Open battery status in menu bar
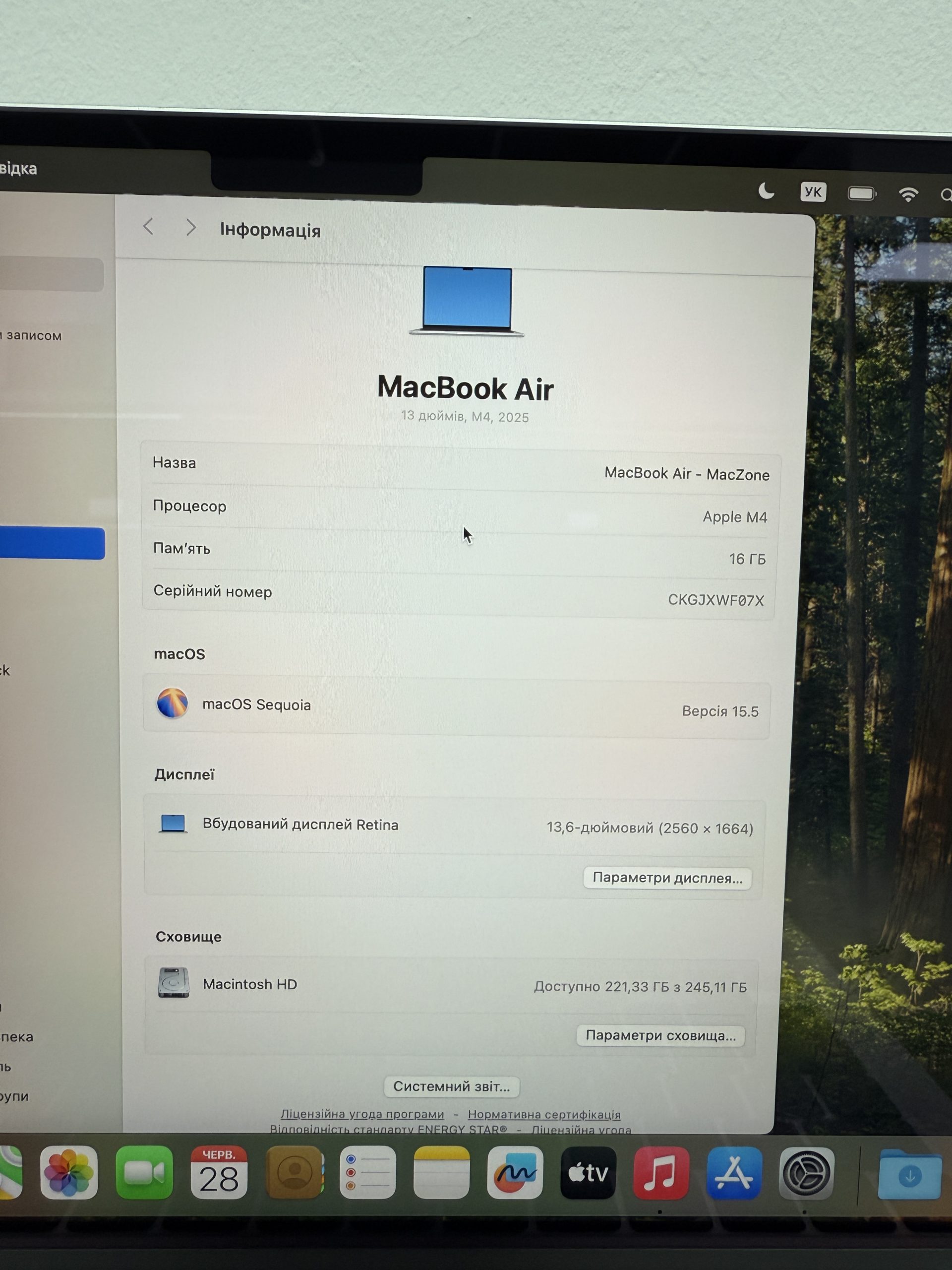Image resolution: width=952 pixels, height=1270 pixels. (862, 193)
